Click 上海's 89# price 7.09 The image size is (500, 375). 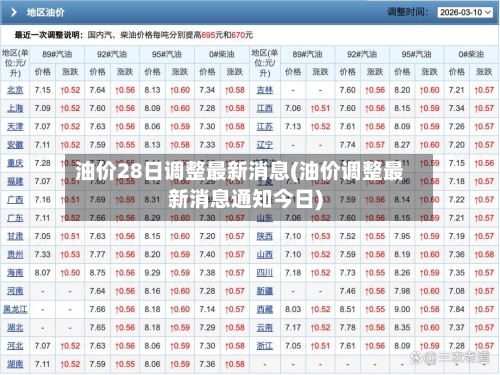(x=43, y=108)
